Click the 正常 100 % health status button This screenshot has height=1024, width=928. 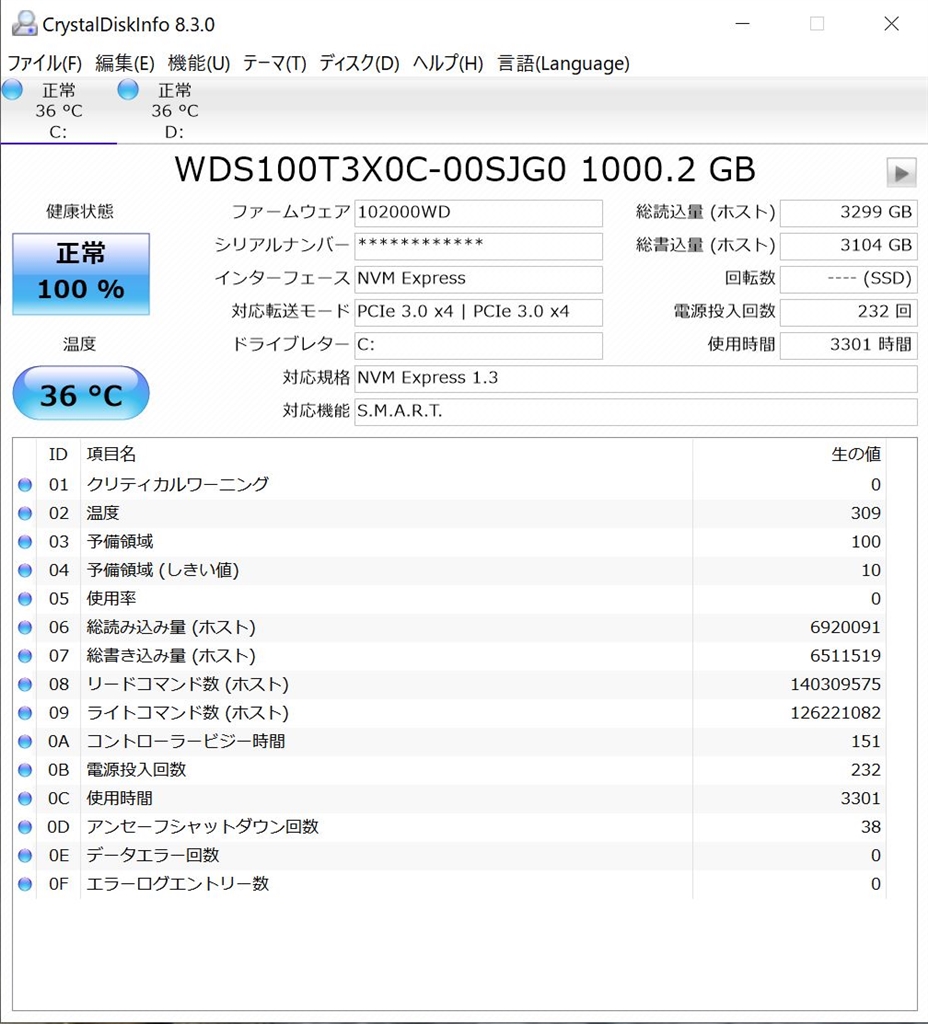coord(81,274)
